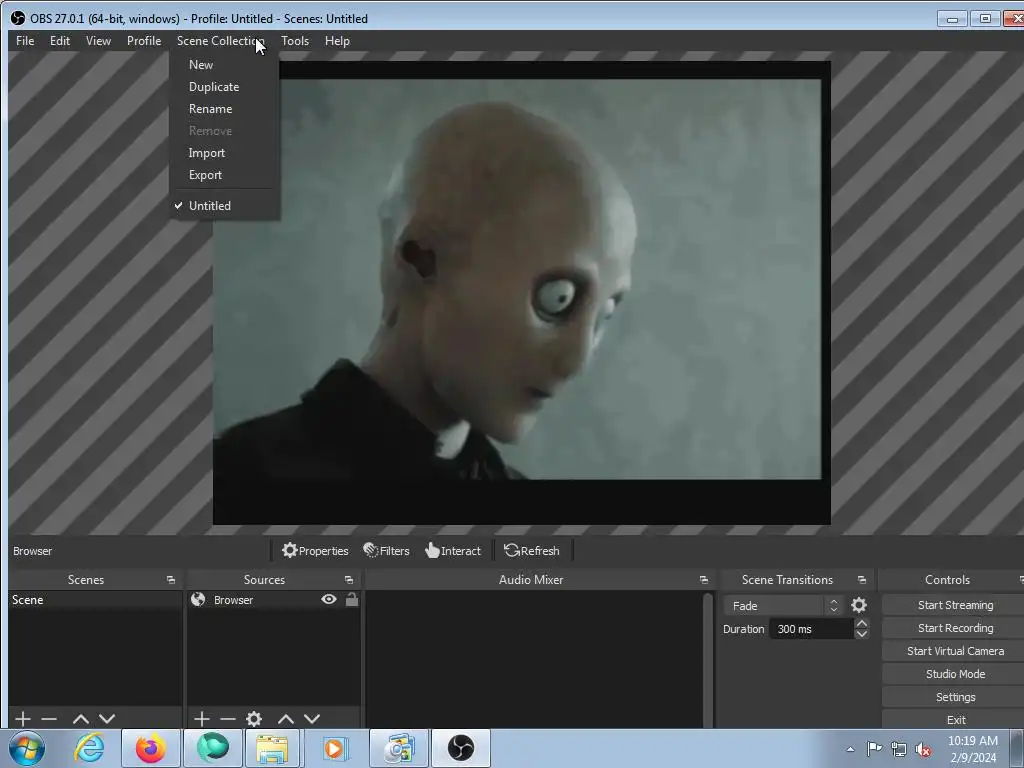1024x768 pixels.
Task: Remove selected scene with minus icon
Action: 49,719
